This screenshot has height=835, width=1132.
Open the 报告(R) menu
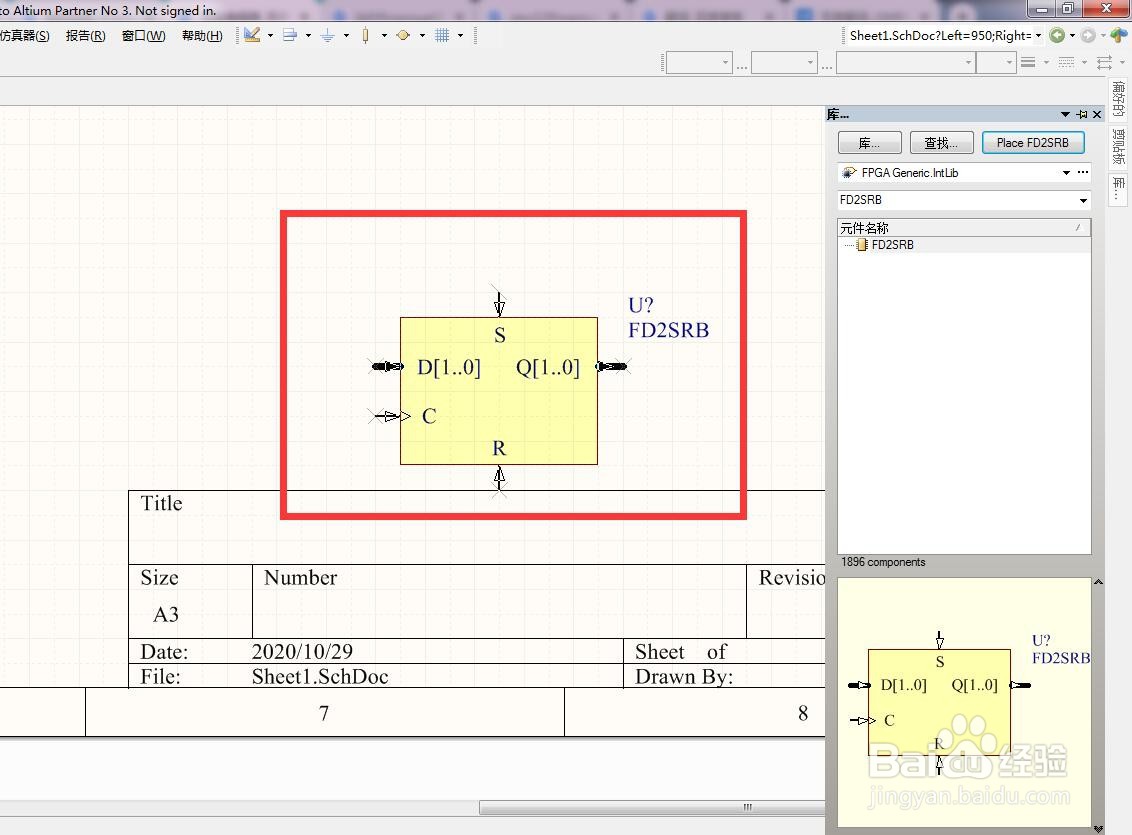click(85, 35)
